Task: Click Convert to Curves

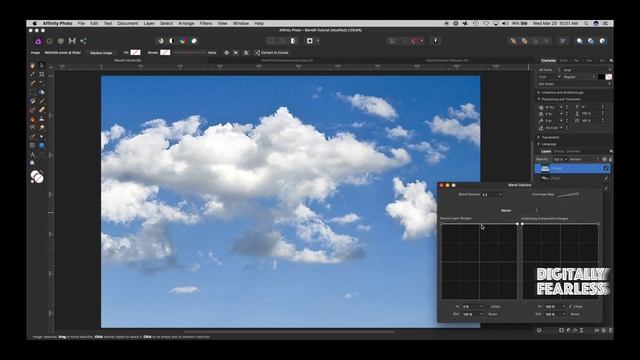Action: pyautogui.click(x=272, y=53)
